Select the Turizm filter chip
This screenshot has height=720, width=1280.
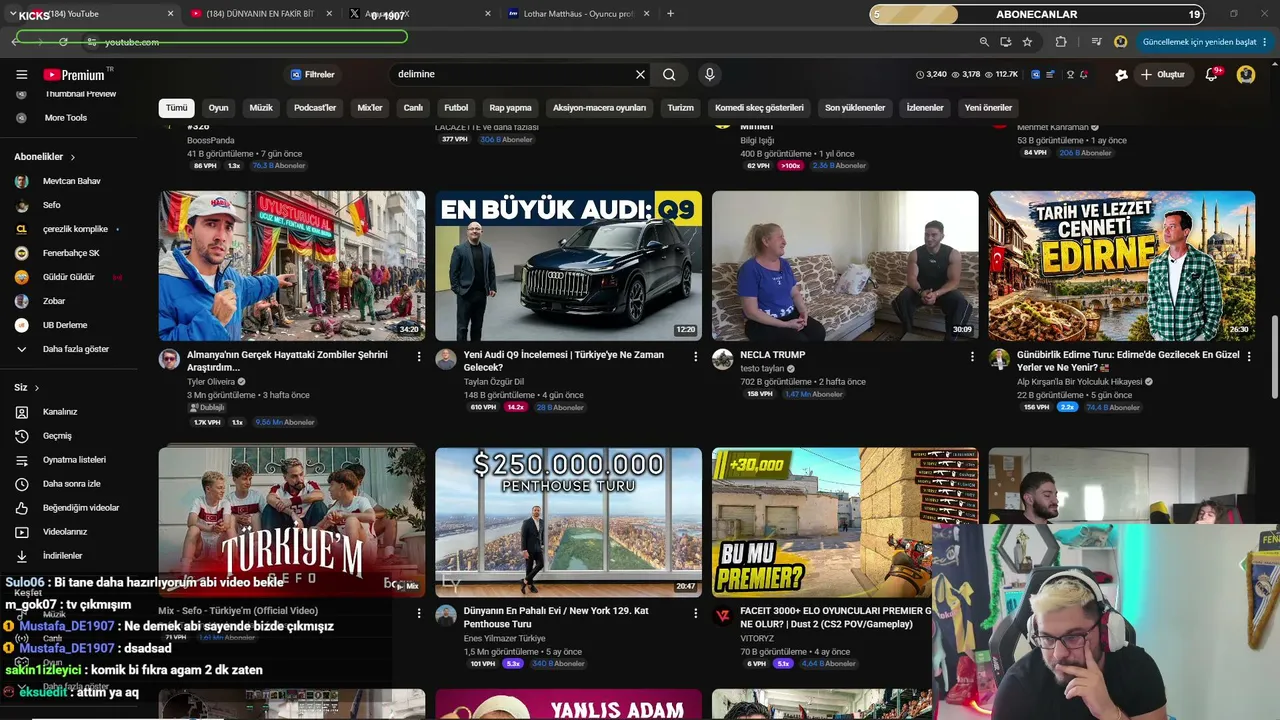coord(681,108)
